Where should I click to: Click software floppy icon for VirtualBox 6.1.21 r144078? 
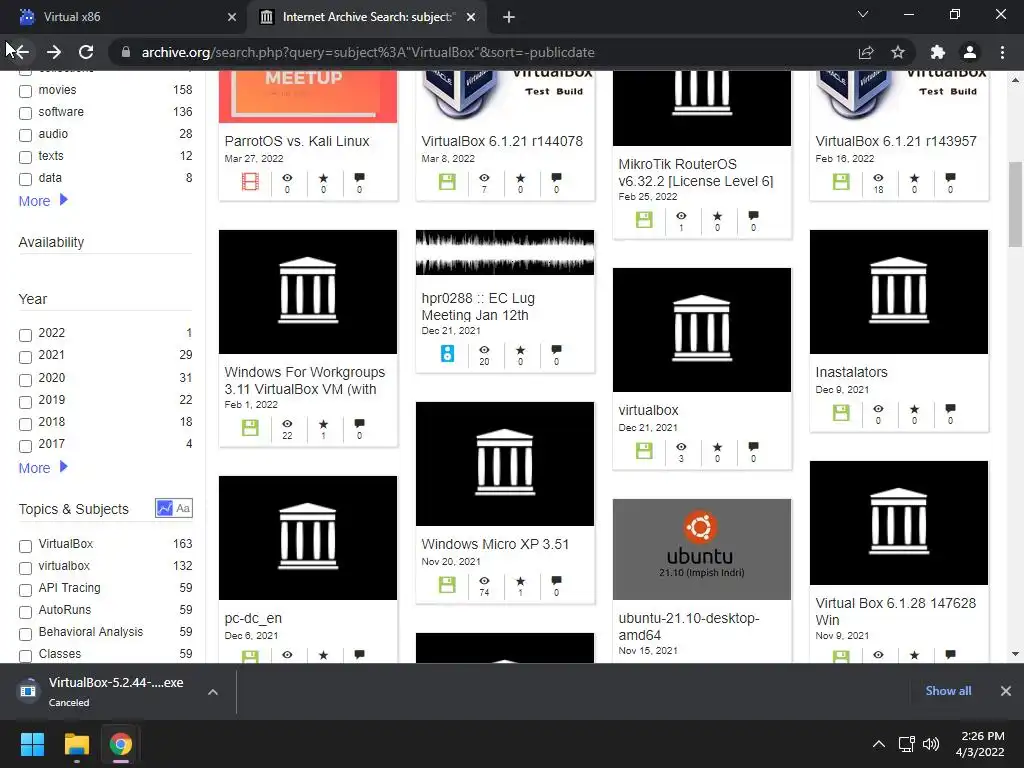(x=447, y=182)
